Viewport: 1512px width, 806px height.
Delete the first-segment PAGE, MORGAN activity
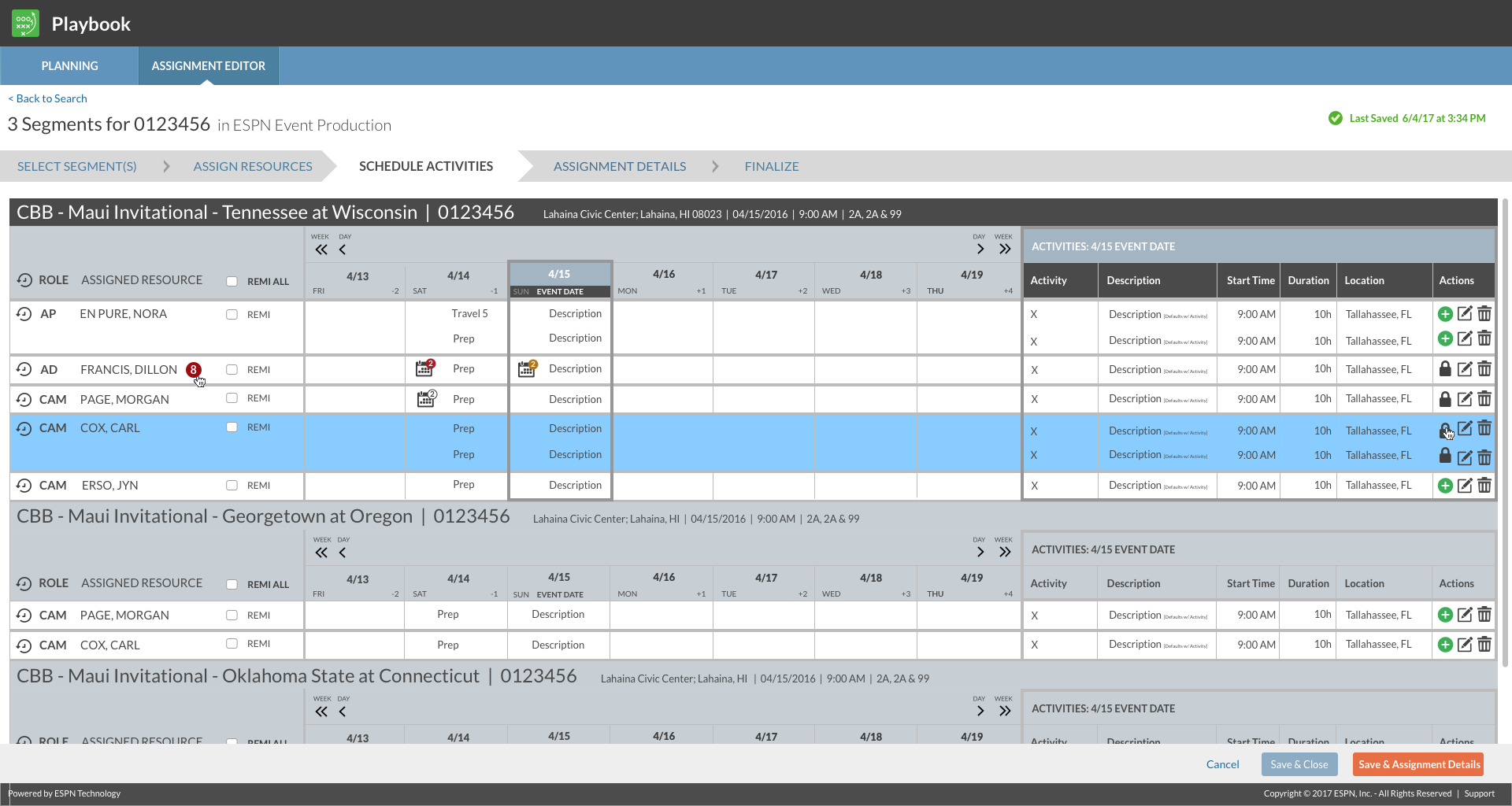coord(1484,398)
